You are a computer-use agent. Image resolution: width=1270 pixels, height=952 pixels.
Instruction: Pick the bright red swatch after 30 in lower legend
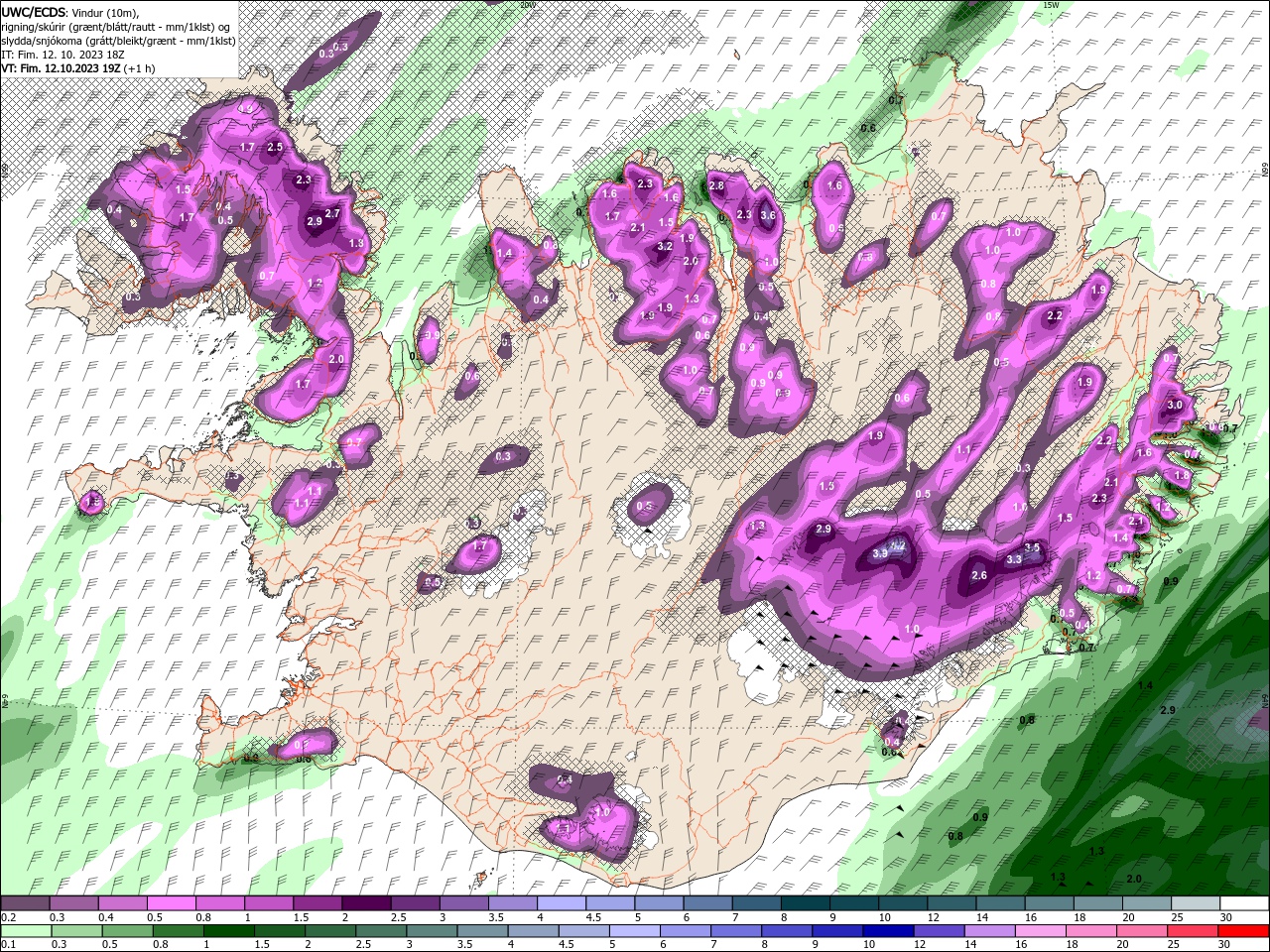pos(1244,931)
